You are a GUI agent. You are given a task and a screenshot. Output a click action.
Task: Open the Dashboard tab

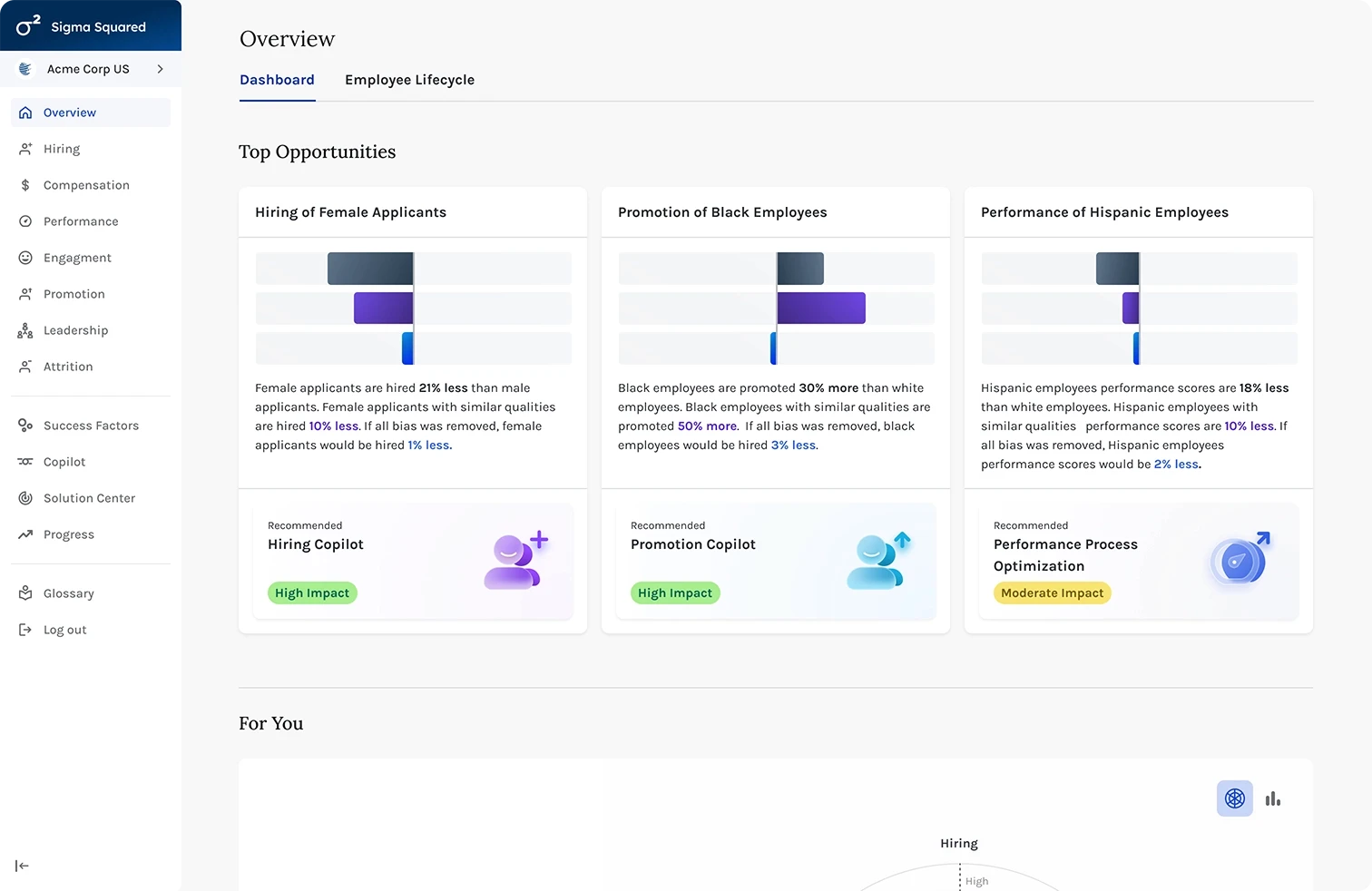(x=277, y=80)
